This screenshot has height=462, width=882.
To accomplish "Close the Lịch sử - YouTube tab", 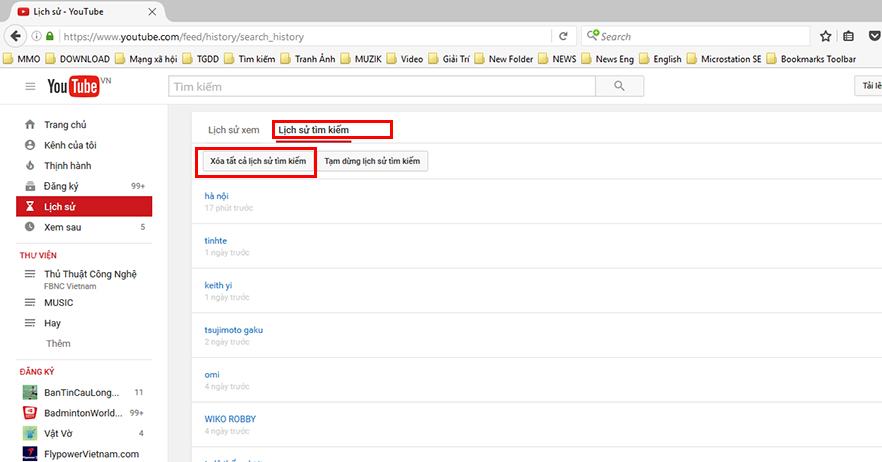I will [x=152, y=11].
